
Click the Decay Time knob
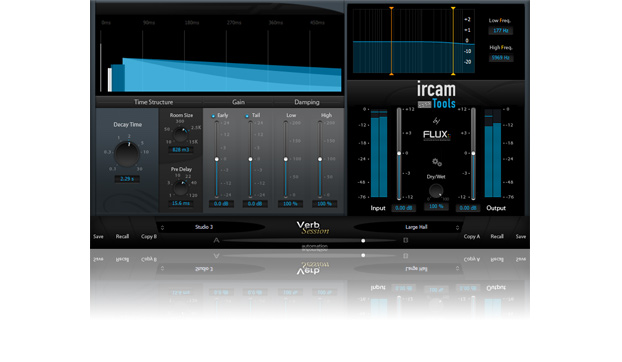pyautogui.click(x=127, y=154)
